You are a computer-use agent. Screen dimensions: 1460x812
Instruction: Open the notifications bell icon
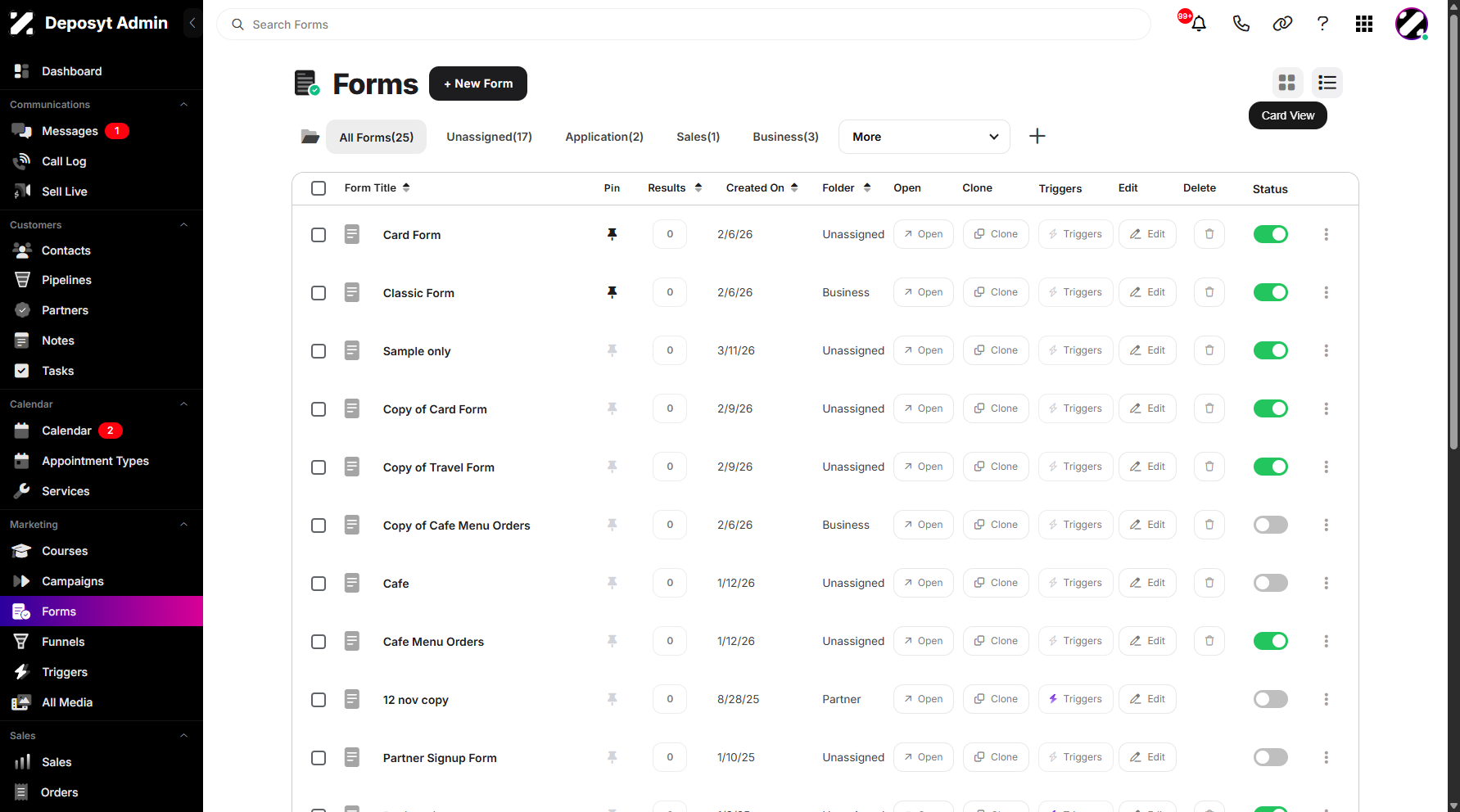click(1199, 24)
